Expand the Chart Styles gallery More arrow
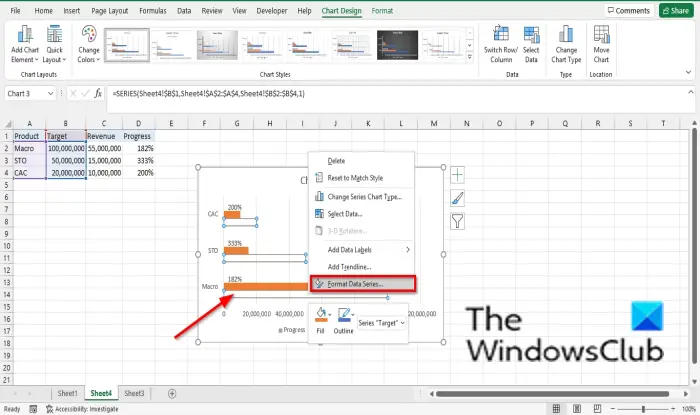 coord(469,57)
